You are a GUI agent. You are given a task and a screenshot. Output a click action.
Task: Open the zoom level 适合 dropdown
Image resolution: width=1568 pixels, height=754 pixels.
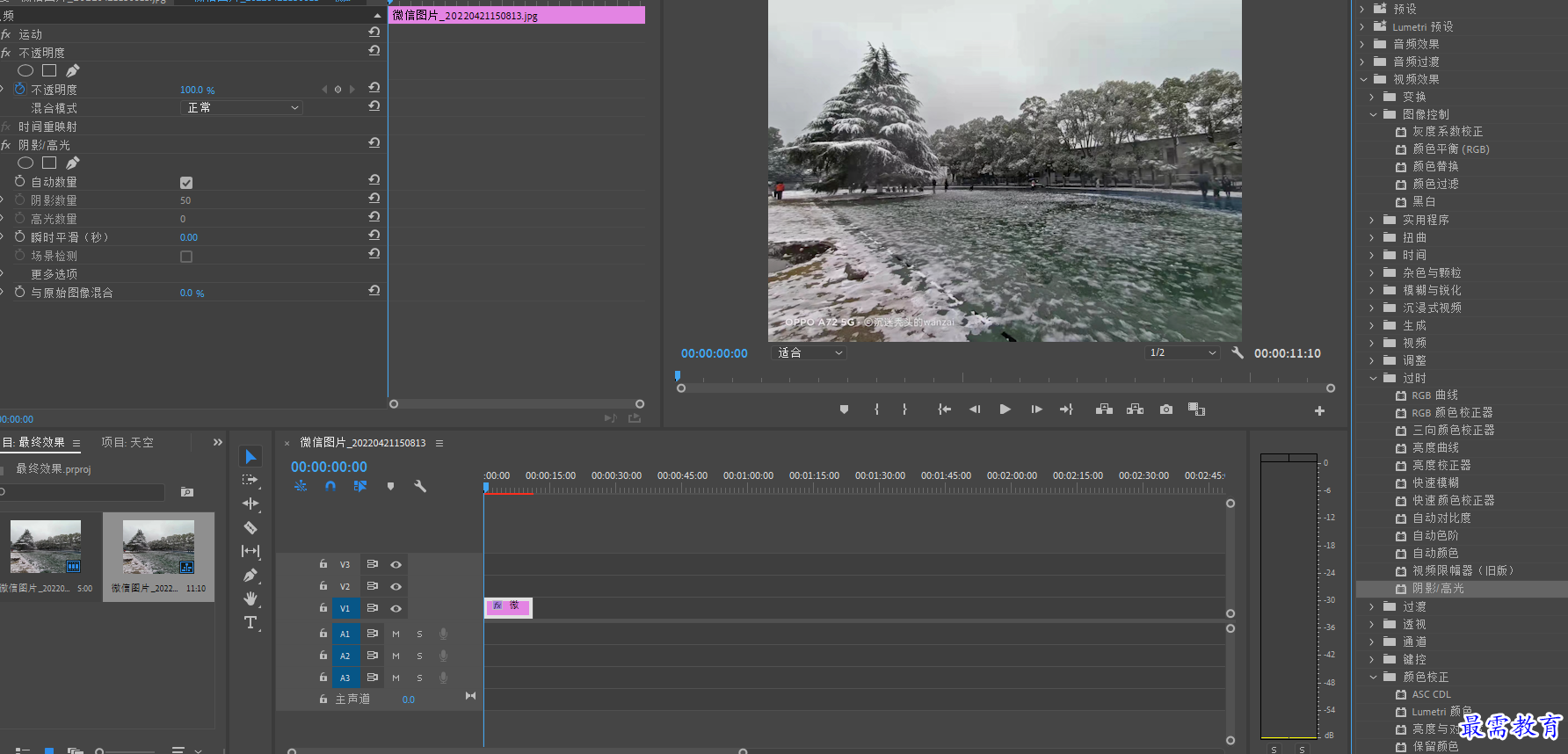[809, 352]
